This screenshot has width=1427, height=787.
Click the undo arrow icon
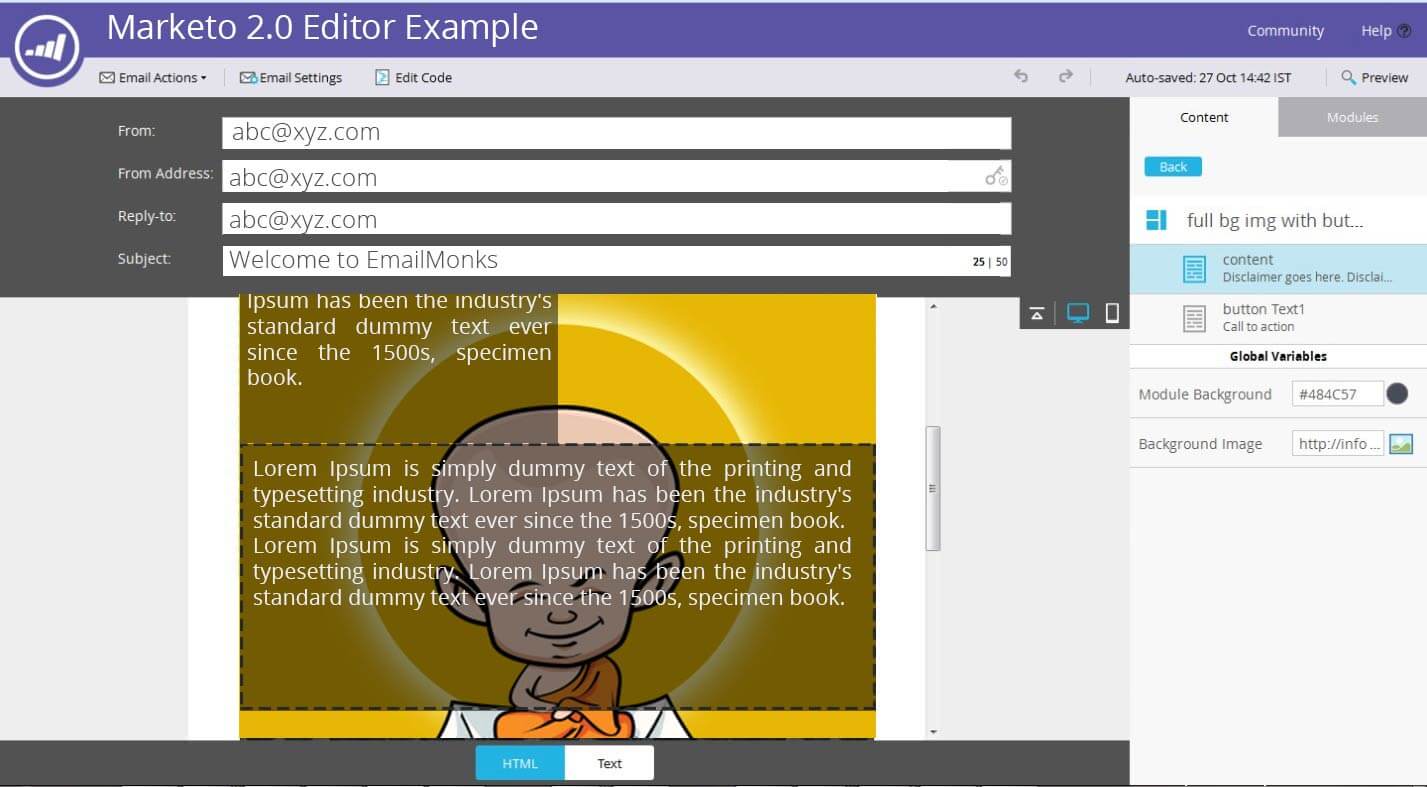(1021, 76)
